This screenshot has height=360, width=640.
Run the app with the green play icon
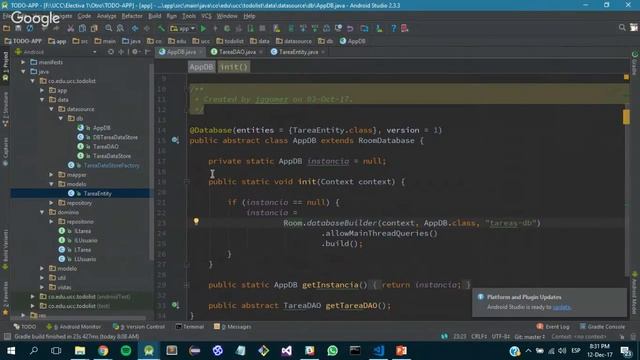pos(203,29)
